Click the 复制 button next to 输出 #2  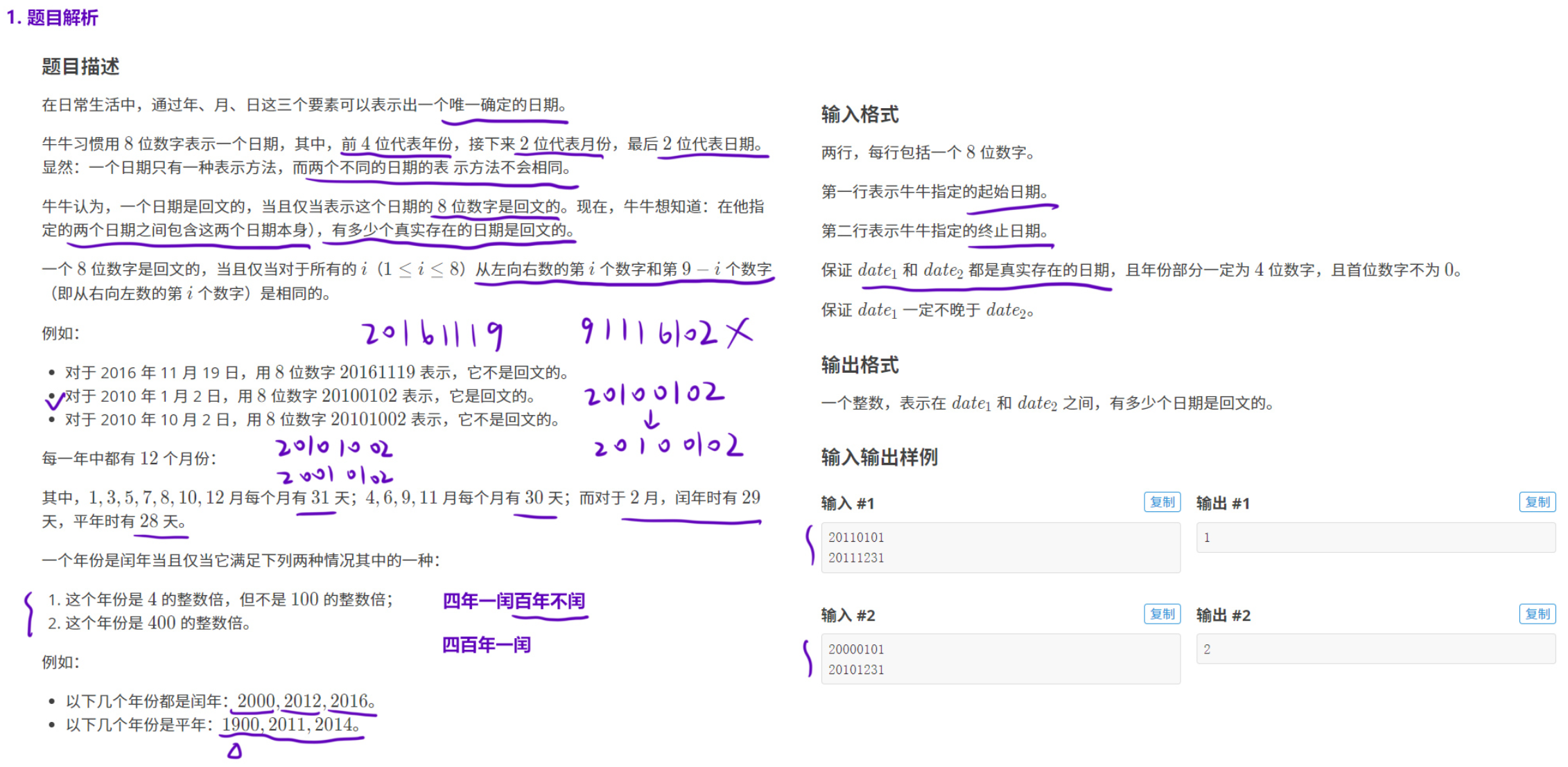1537,614
